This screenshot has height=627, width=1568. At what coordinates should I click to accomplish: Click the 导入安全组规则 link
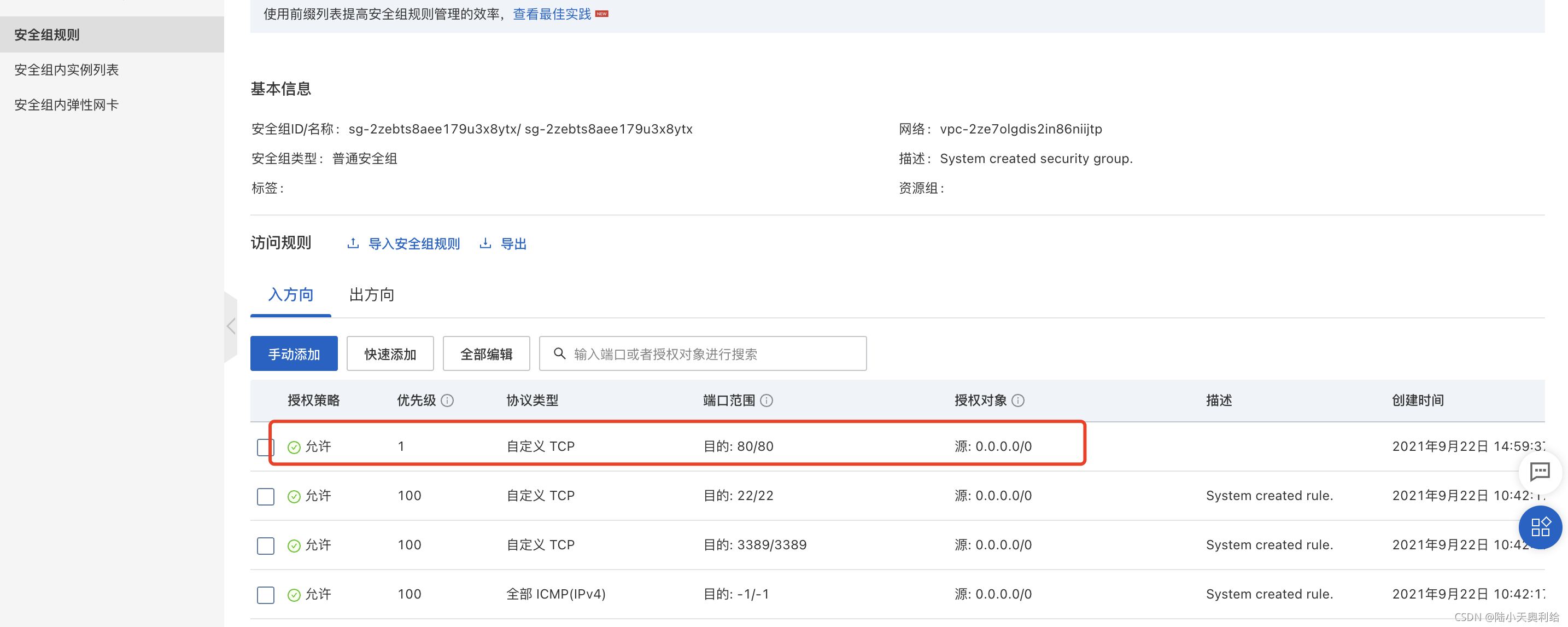414,243
